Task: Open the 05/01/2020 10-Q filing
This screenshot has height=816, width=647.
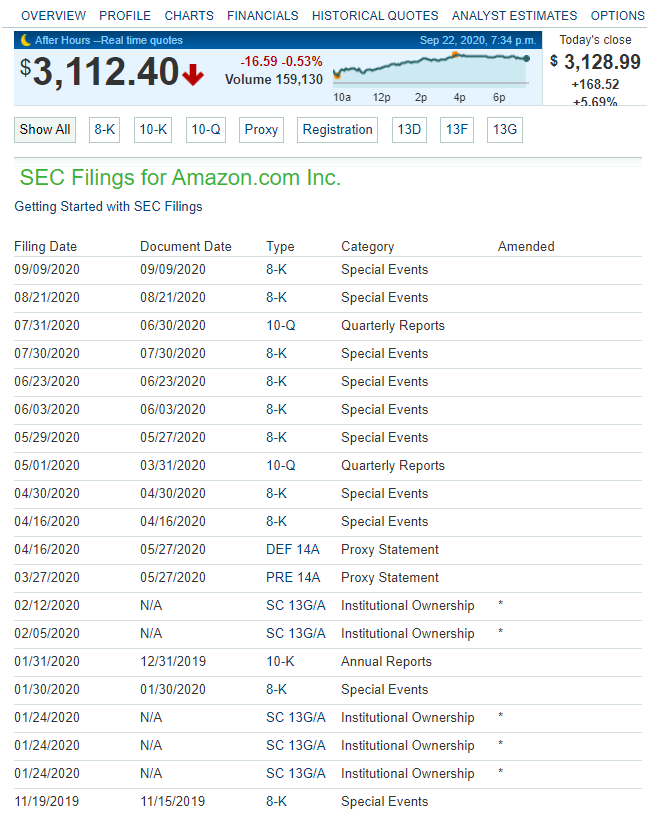Action: [x=281, y=466]
